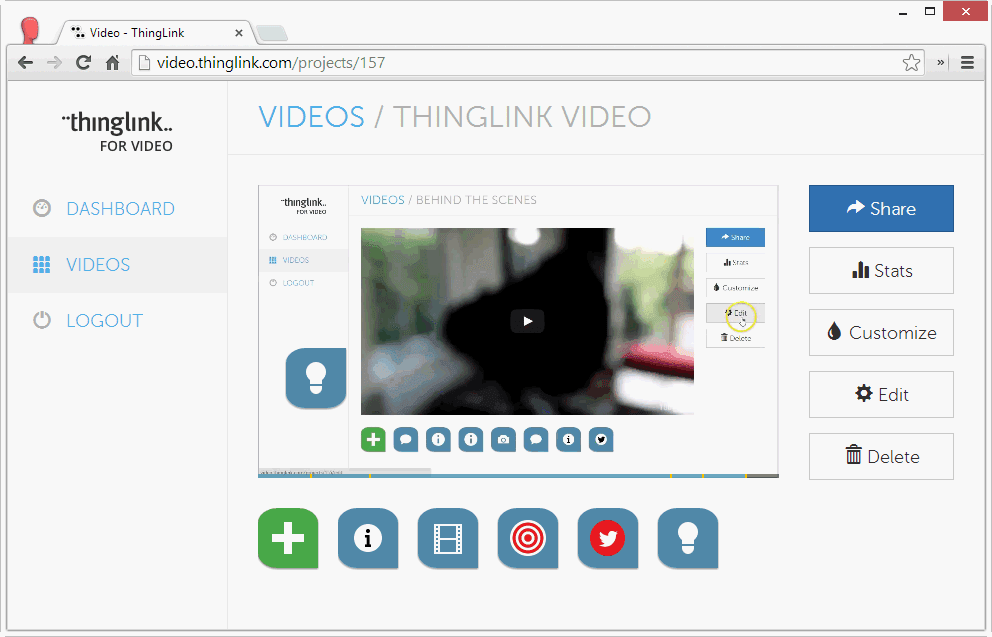Select the lightbulb tag in the bottom row
Screen dimensions: 992x637
point(688,538)
